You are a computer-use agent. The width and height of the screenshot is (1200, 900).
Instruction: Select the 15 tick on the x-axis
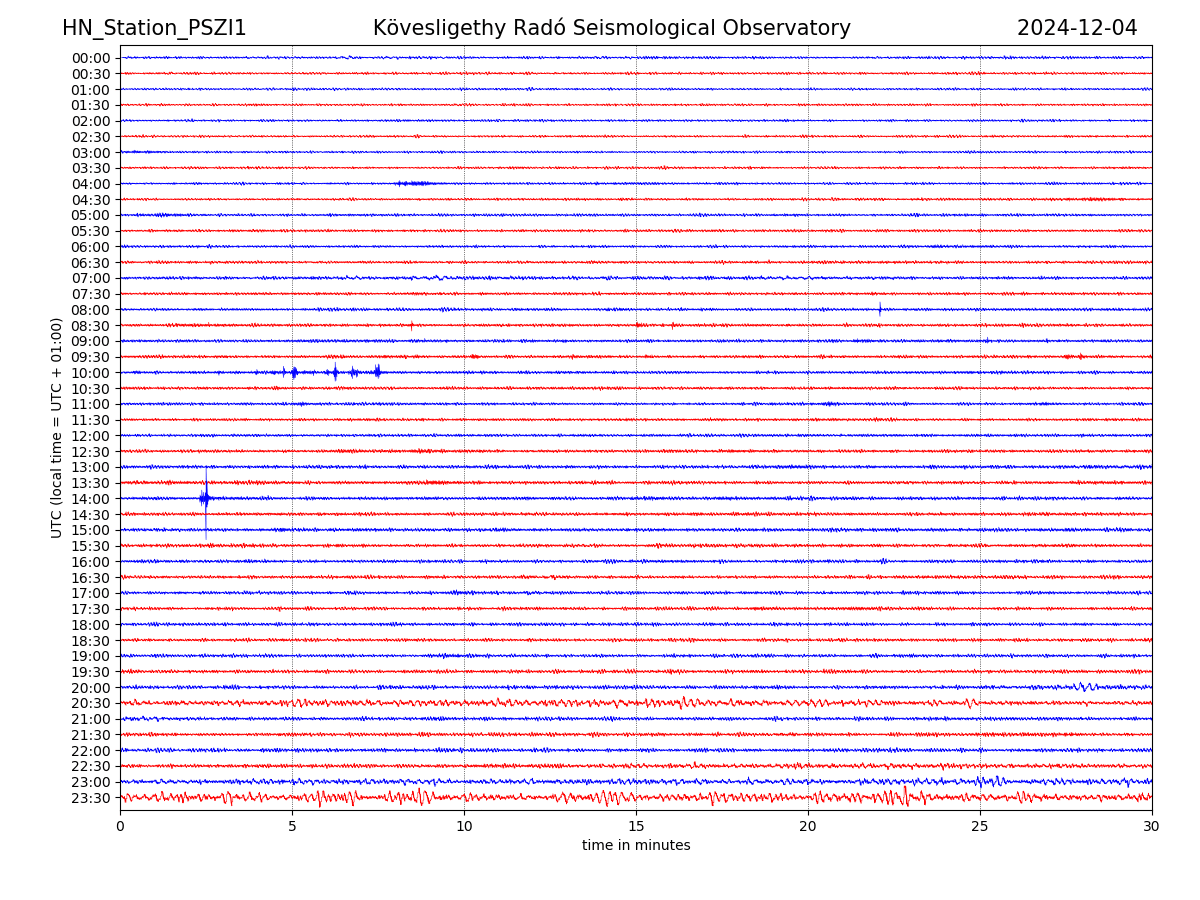pyautogui.click(x=636, y=827)
